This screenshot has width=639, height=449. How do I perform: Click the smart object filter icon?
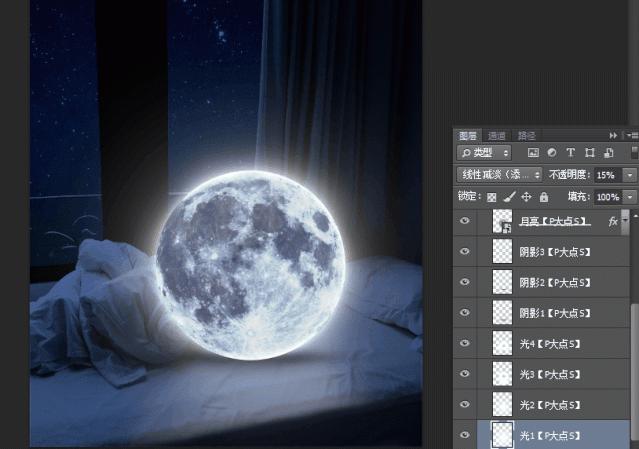coord(608,153)
